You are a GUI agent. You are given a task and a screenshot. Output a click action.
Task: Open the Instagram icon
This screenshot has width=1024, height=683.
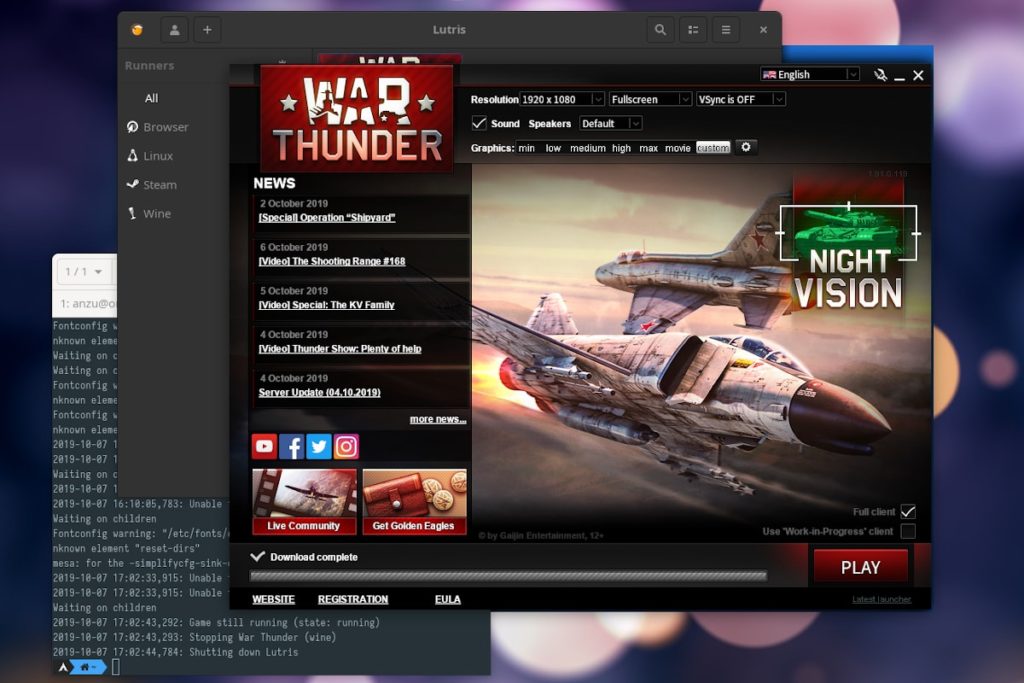(x=346, y=446)
